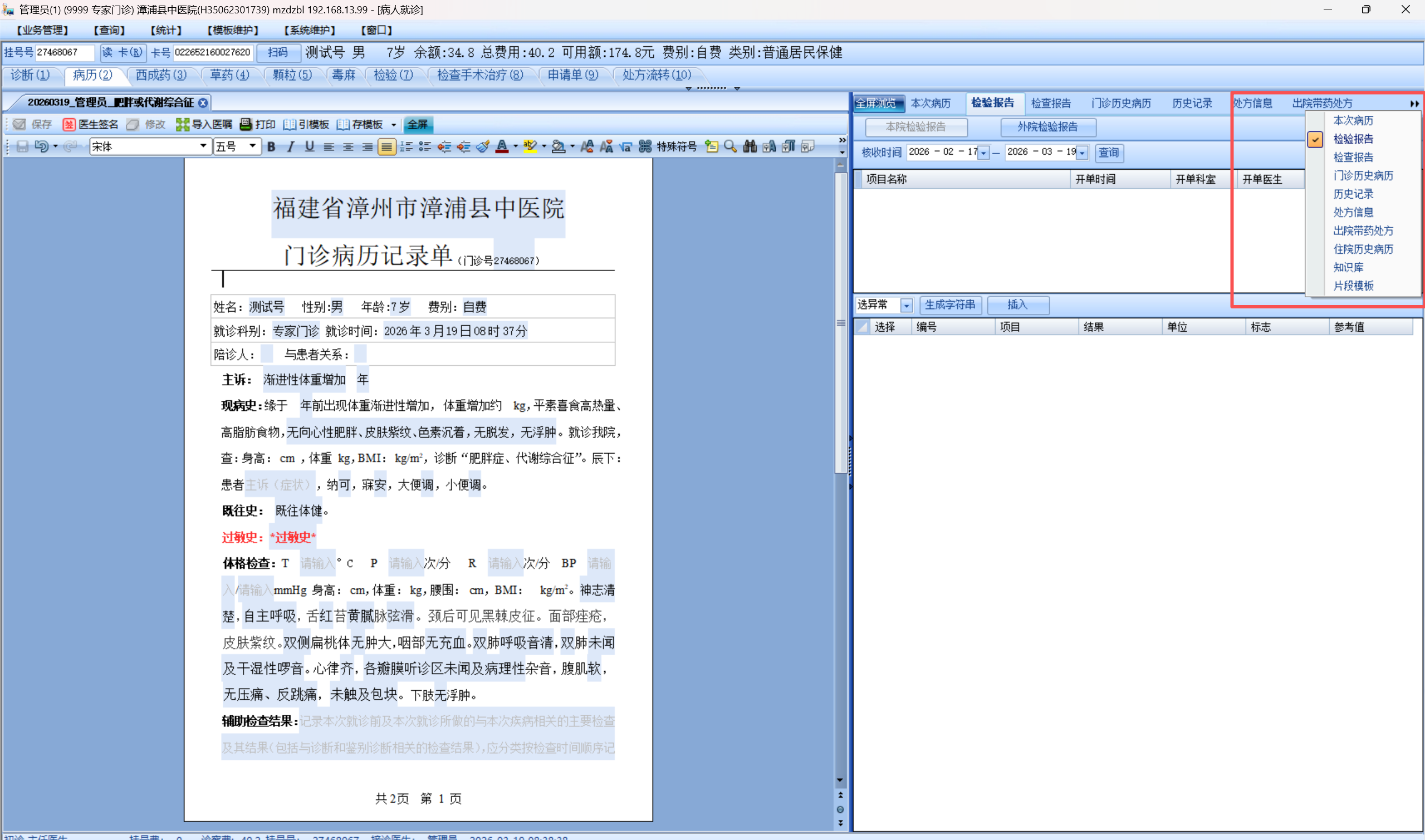
Task: Click the 查询 button beside date range
Action: (1108, 153)
